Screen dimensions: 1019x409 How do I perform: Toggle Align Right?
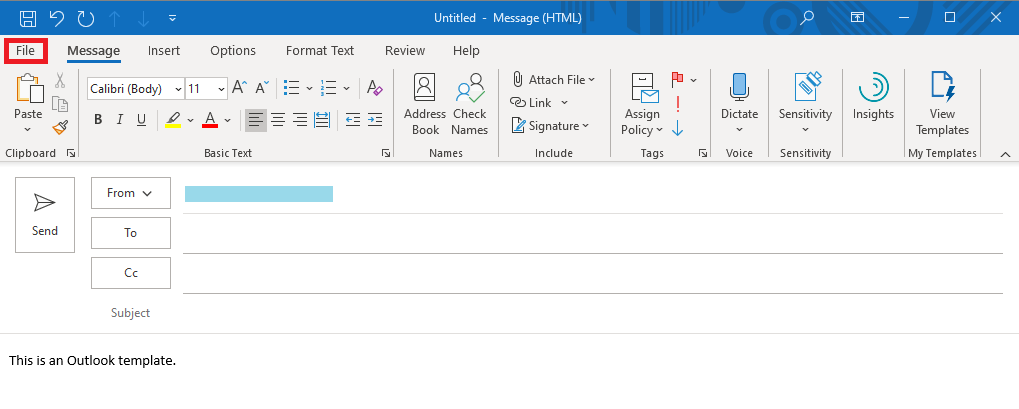coord(300,120)
